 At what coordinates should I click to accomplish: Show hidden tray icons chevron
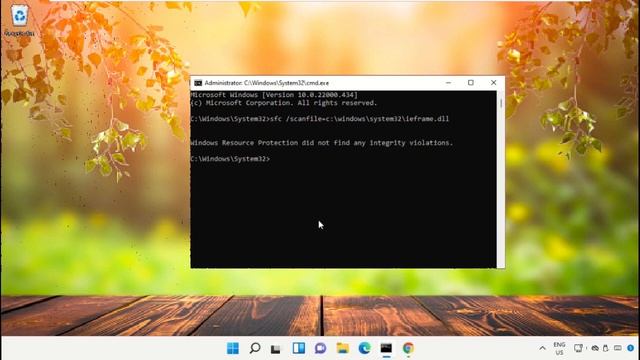[x=542, y=348]
